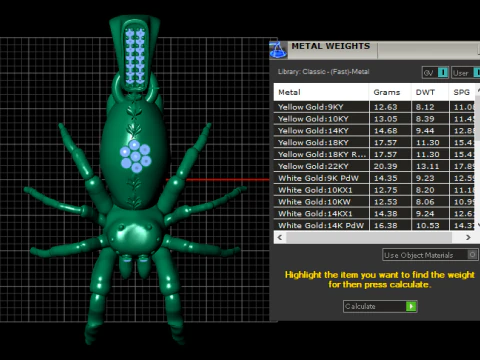Click right arrow of horizontal scrollbar
Image resolution: width=480 pixels, height=360 pixels.
[468, 237]
